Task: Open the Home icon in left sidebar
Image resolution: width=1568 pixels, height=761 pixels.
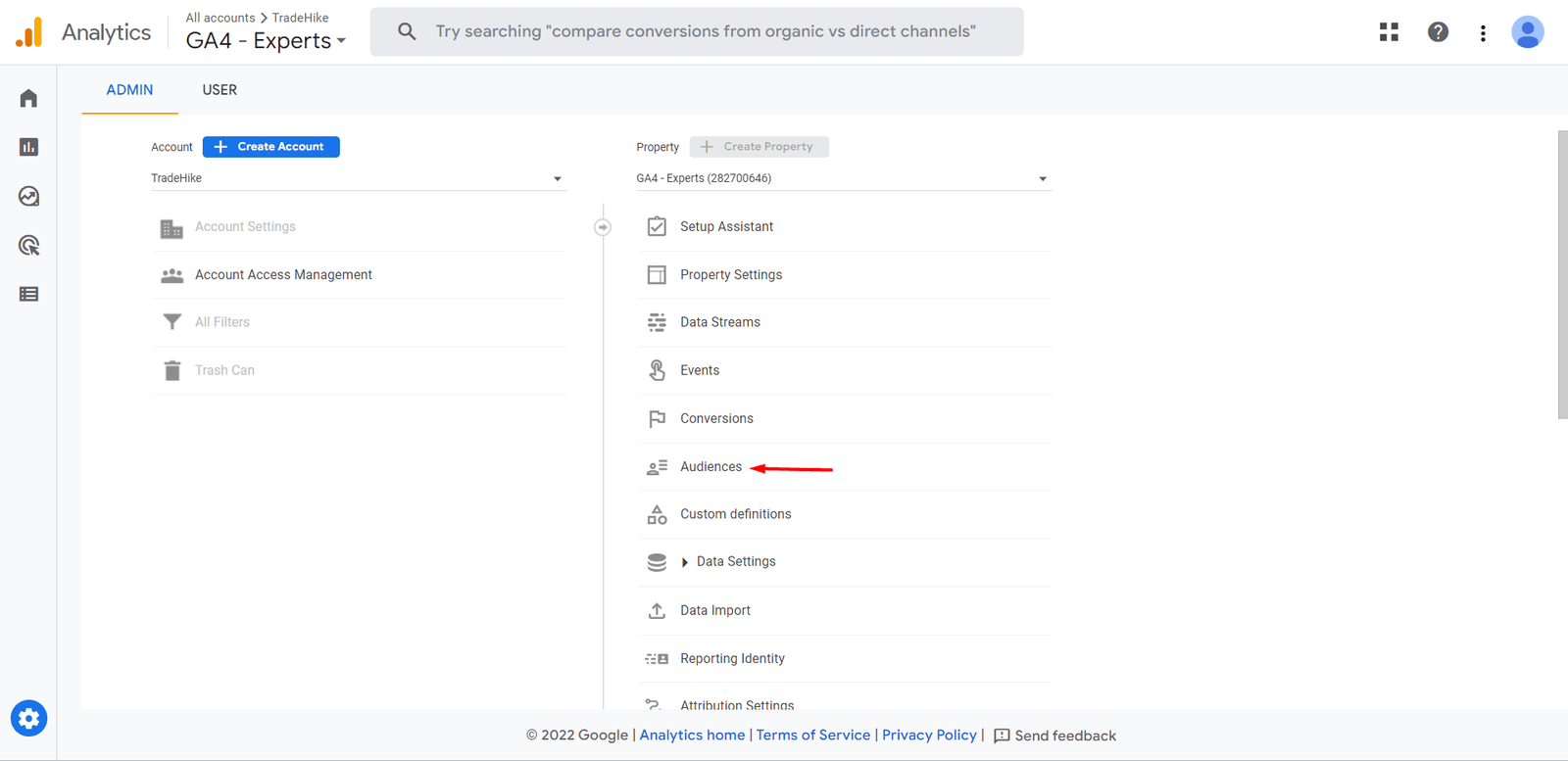Action: pyautogui.click(x=28, y=98)
